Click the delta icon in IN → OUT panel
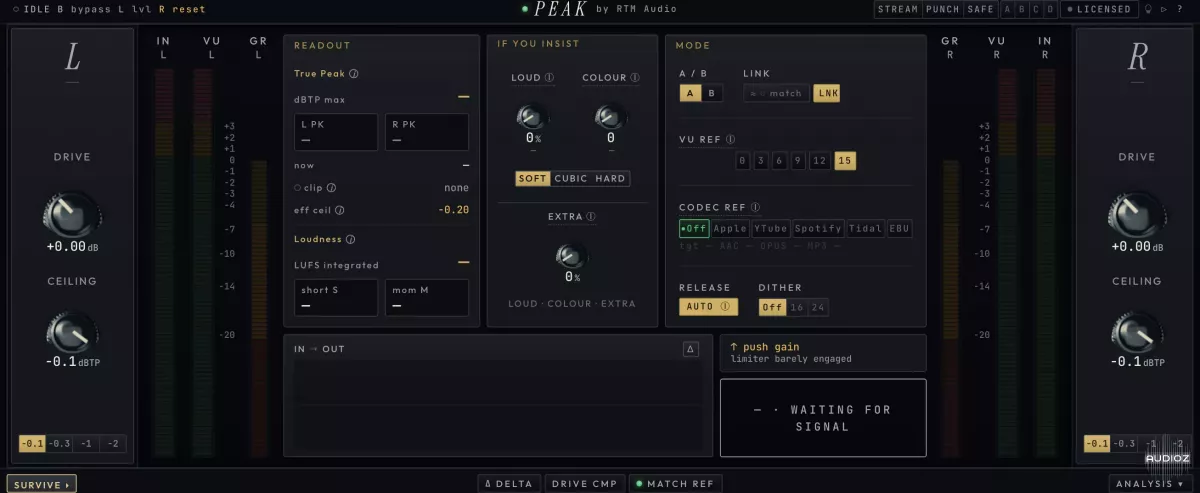Image resolution: width=1200 pixels, height=493 pixels. (690, 349)
